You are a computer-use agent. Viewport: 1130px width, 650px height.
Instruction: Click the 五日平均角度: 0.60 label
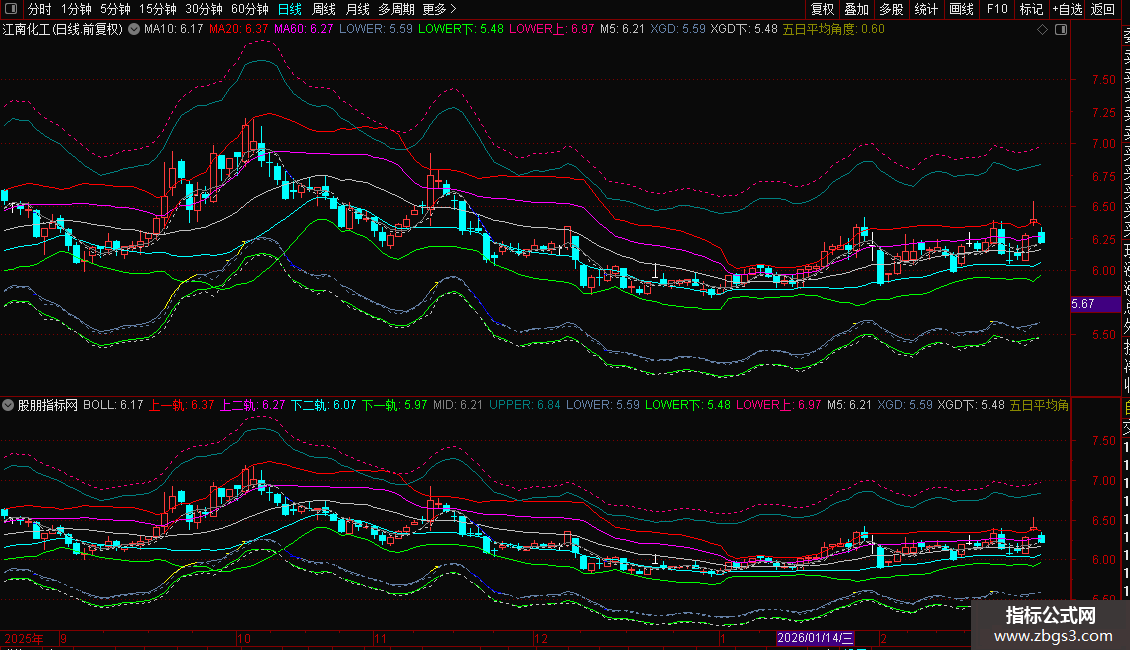click(x=834, y=30)
